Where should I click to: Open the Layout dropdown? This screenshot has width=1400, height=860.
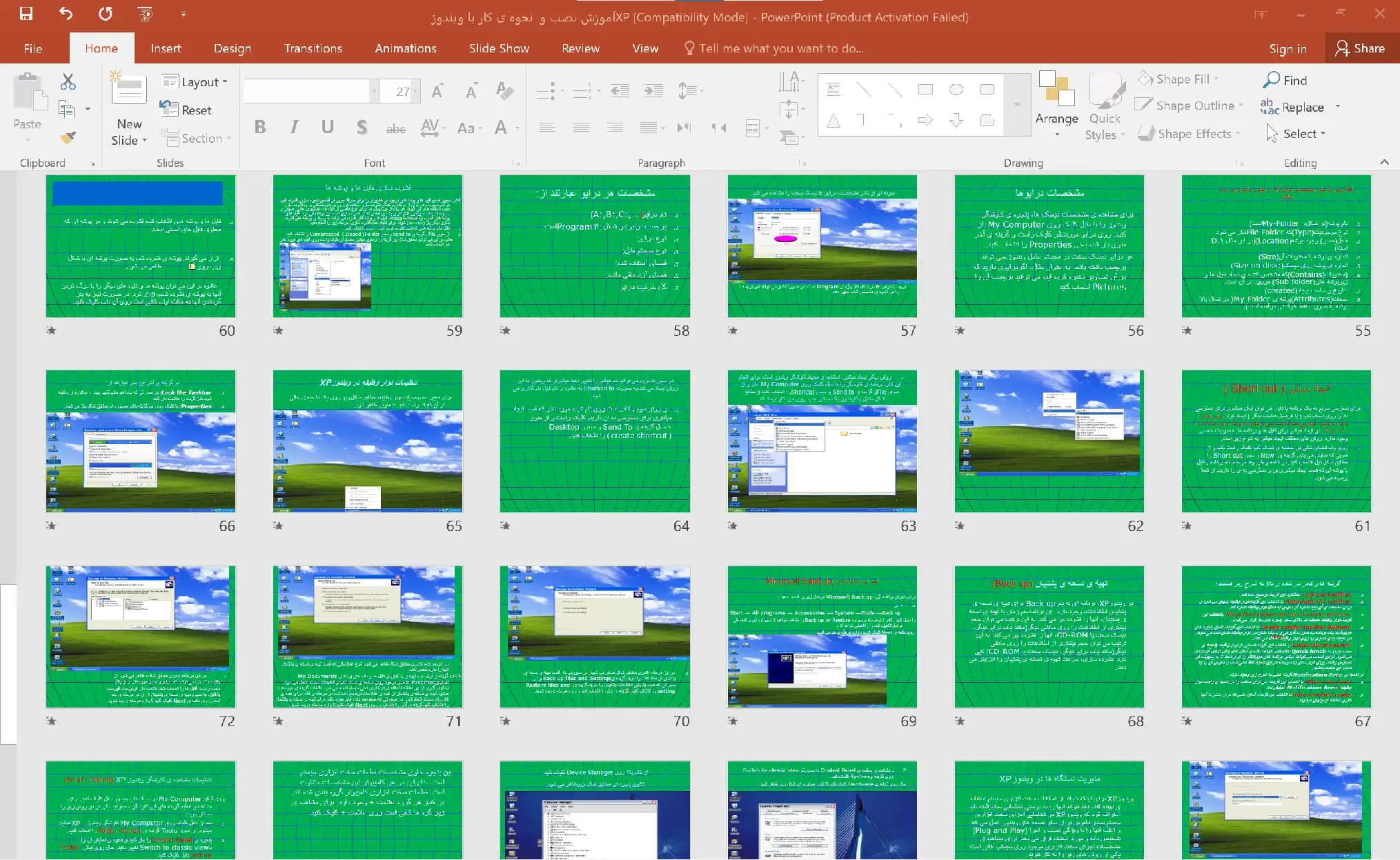(x=195, y=81)
